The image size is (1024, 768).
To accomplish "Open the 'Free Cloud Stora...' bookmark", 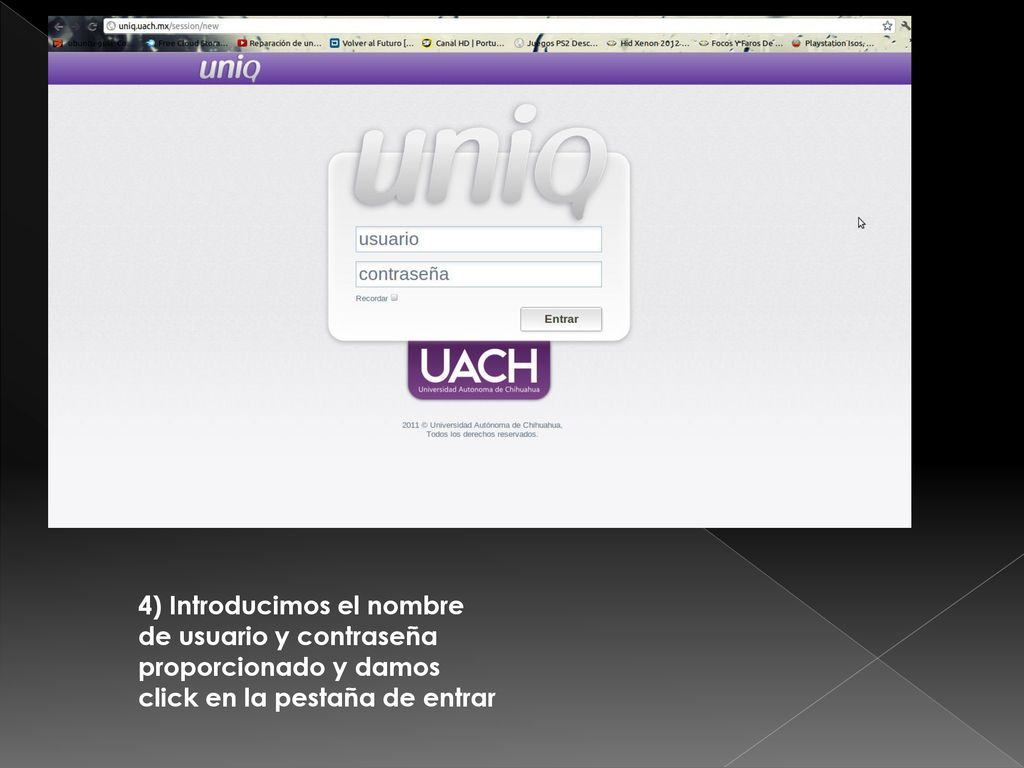I will (x=187, y=43).
